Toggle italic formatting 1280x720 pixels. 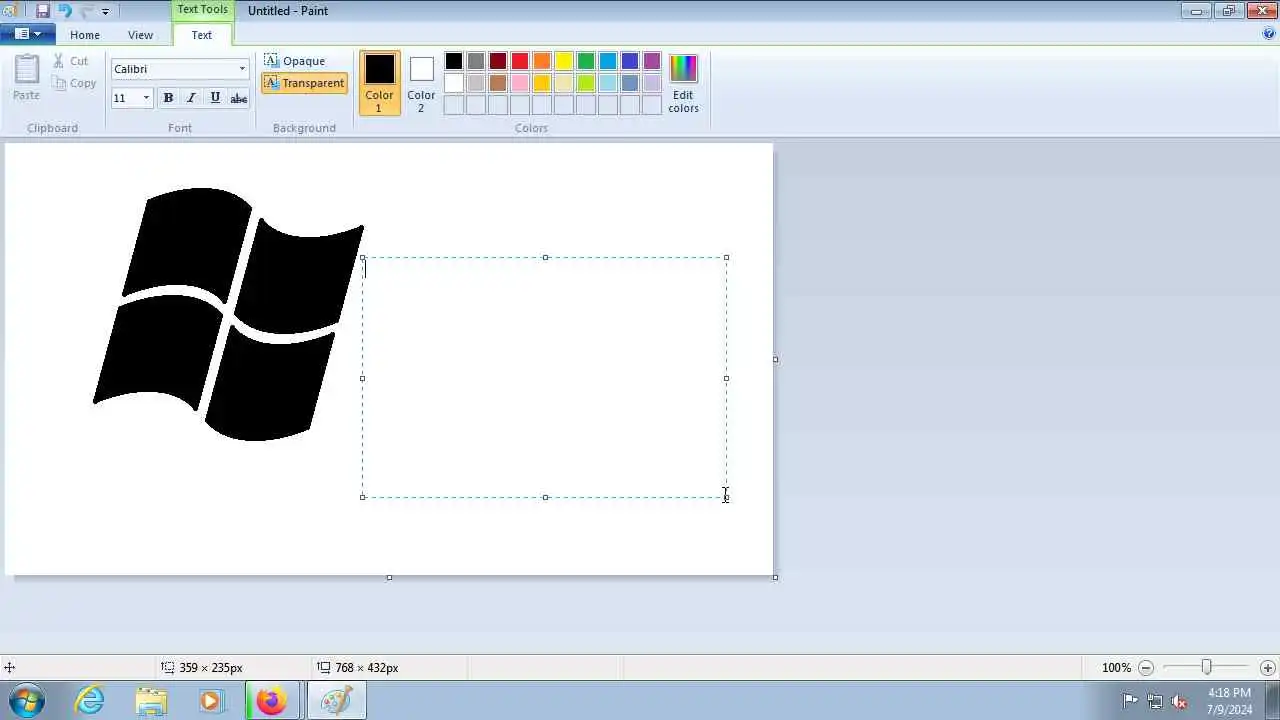pos(191,98)
